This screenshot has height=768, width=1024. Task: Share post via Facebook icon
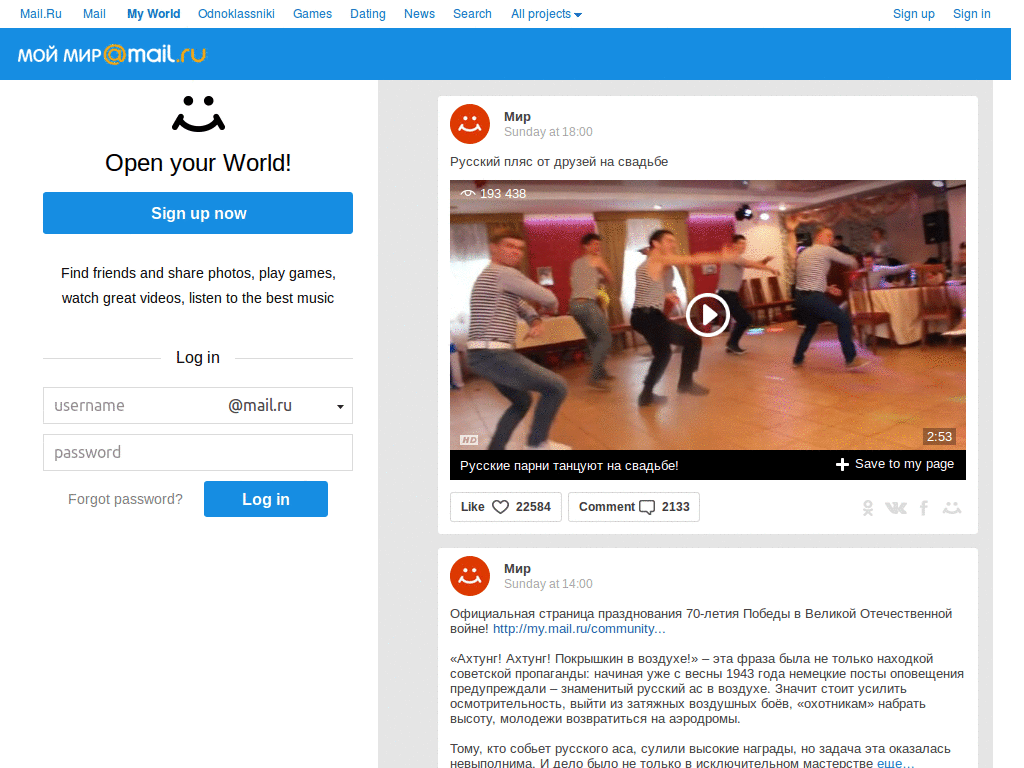tap(924, 508)
